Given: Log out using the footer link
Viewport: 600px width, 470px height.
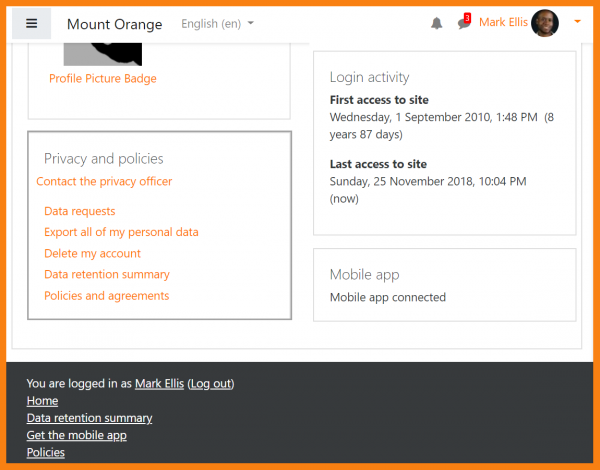Looking at the screenshot, I should coord(210,384).
